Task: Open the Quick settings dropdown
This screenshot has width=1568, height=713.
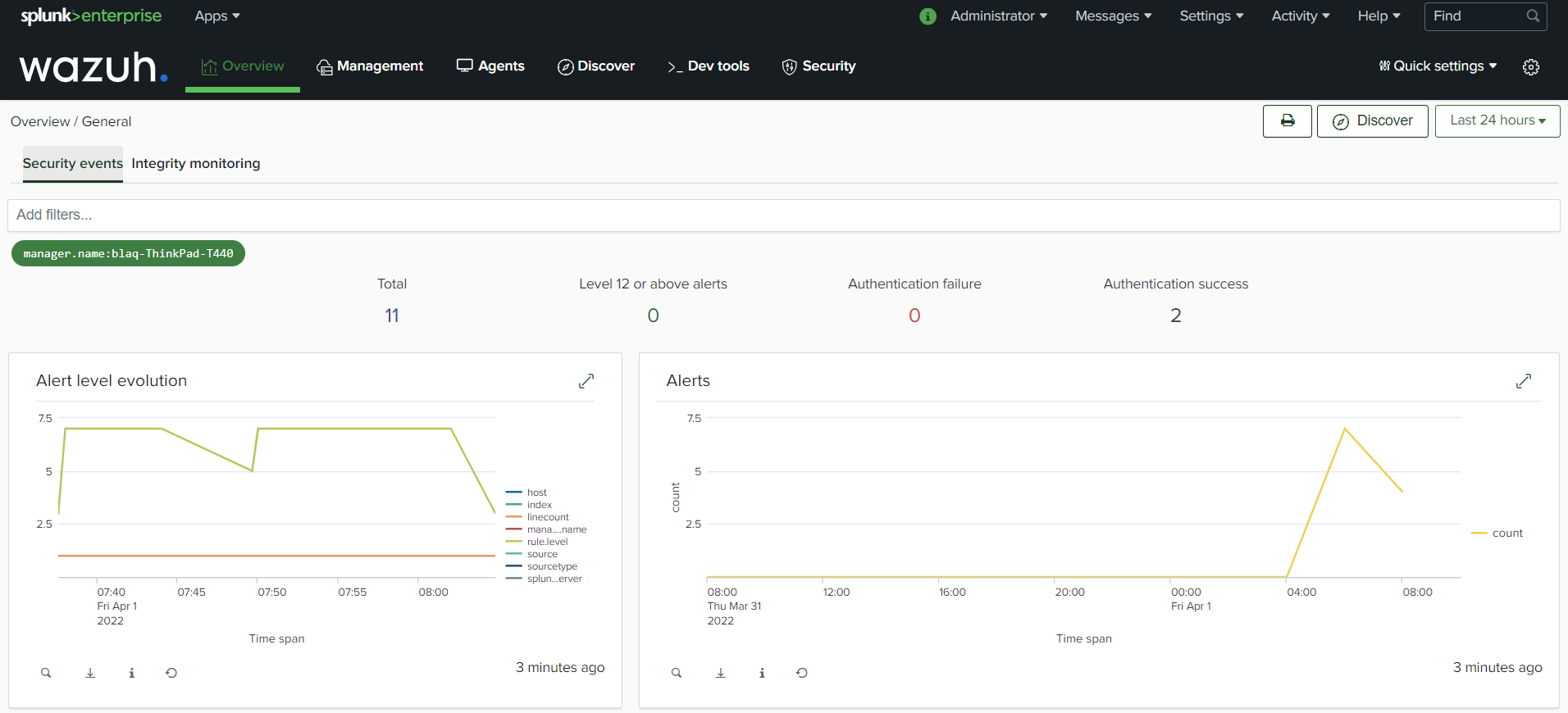Action: [1438, 66]
